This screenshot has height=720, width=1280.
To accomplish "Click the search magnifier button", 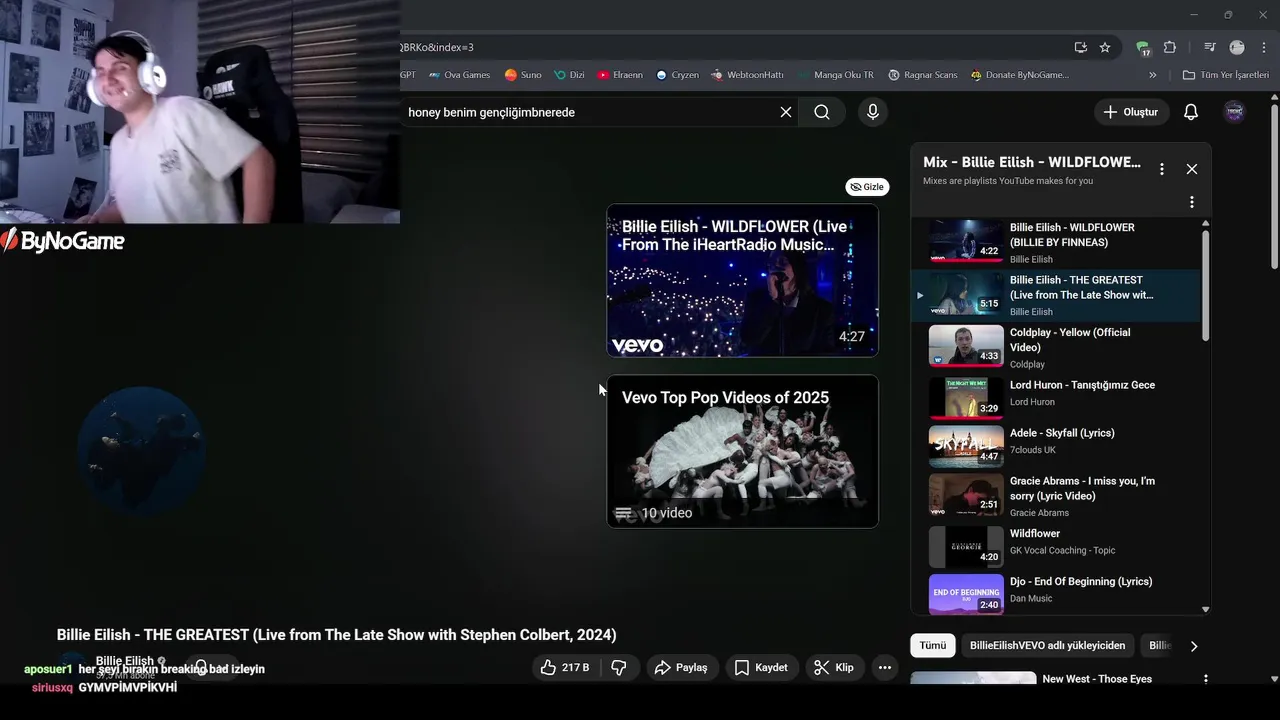I will 822,112.
